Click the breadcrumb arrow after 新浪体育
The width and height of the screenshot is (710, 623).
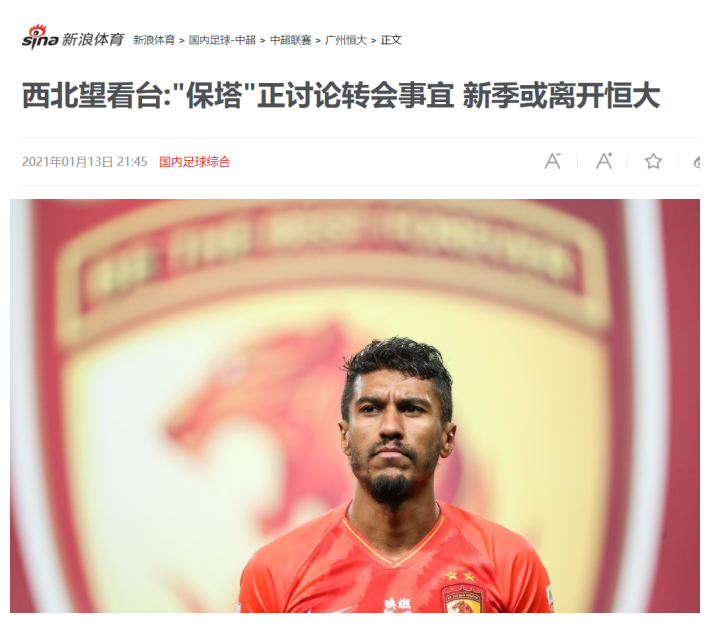click(x=182, y=41)
